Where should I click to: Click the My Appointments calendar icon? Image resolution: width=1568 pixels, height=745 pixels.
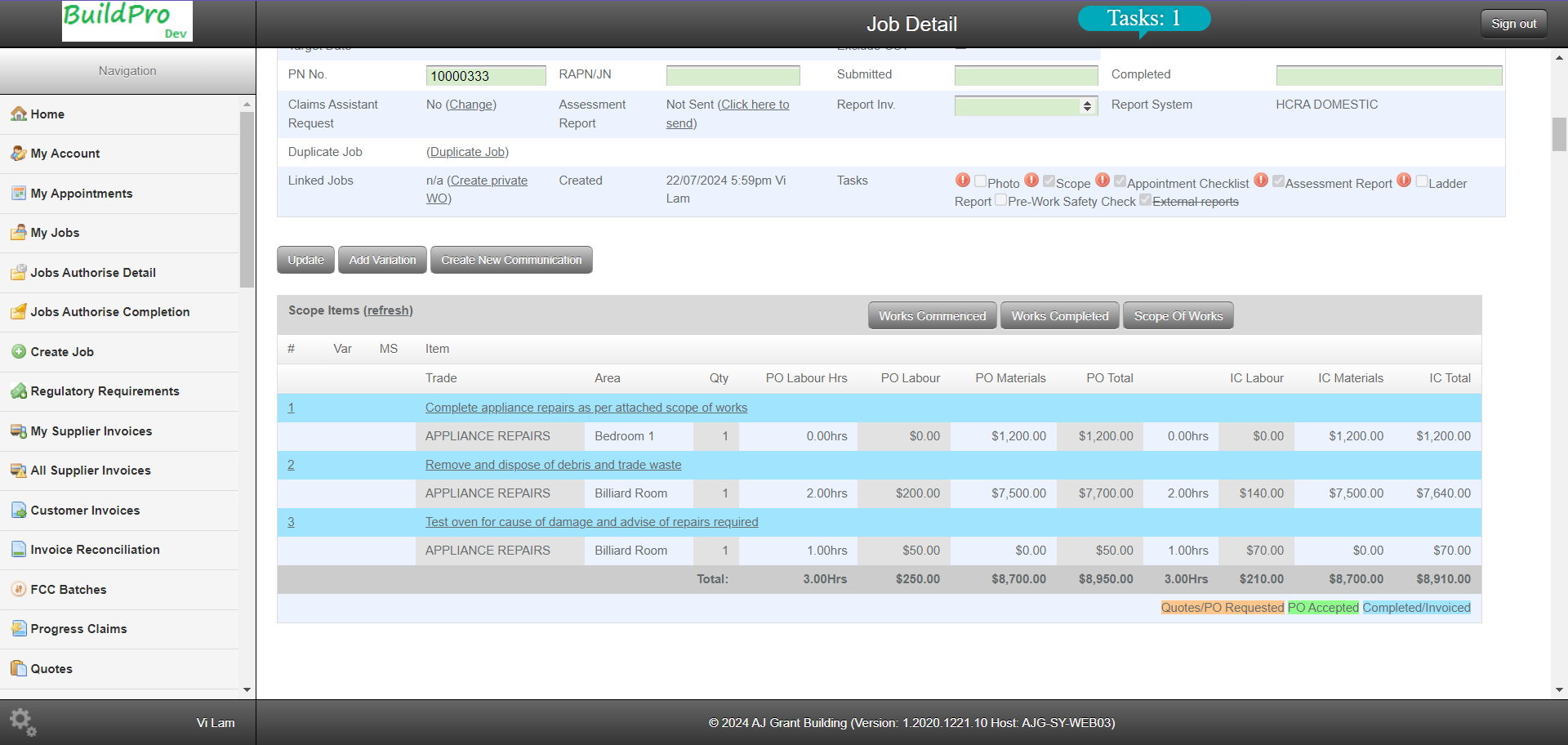pos(18,193)
